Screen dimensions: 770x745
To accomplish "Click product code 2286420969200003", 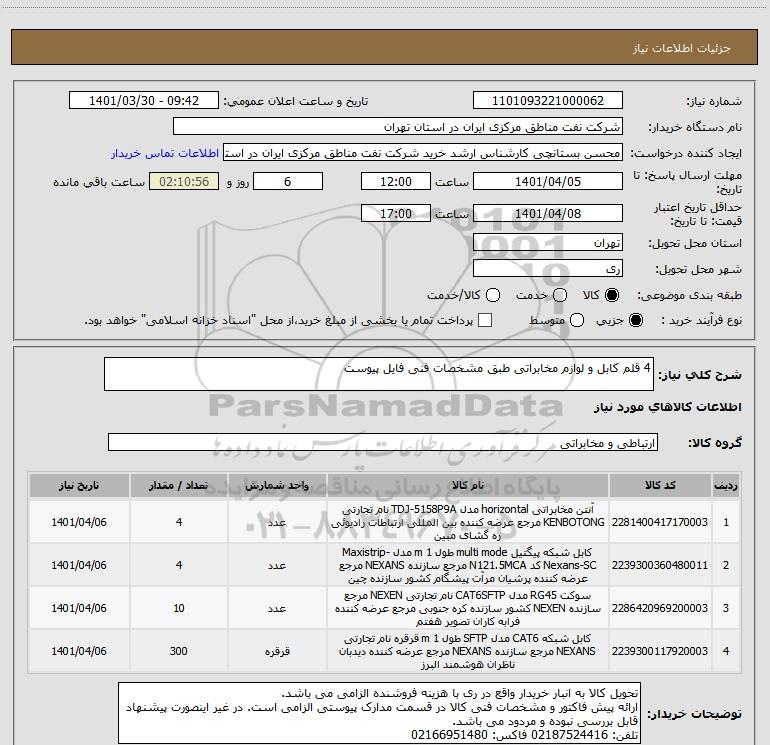I will 660,608.
